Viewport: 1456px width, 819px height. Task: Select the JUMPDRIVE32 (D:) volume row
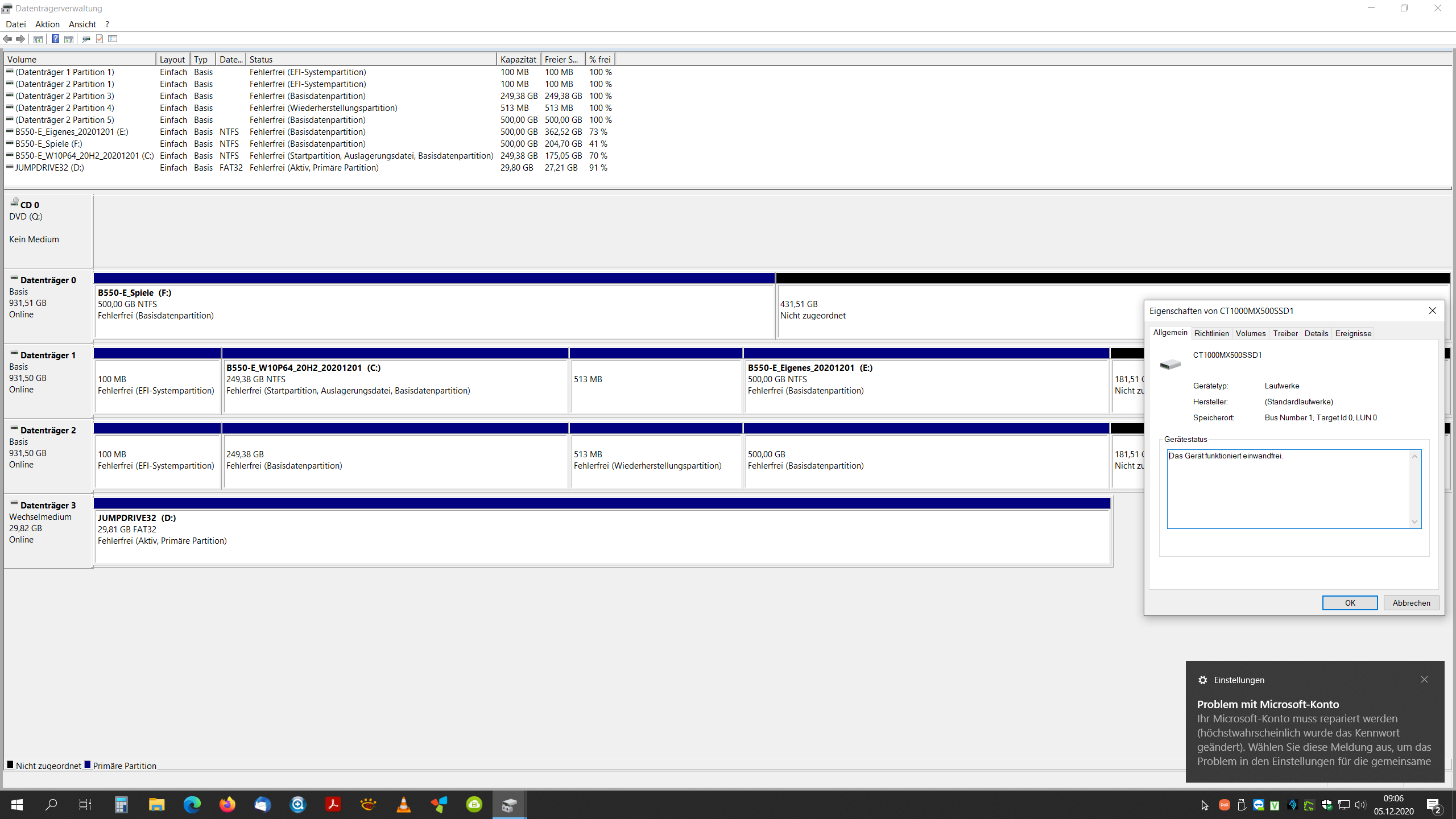click(49, 168)
